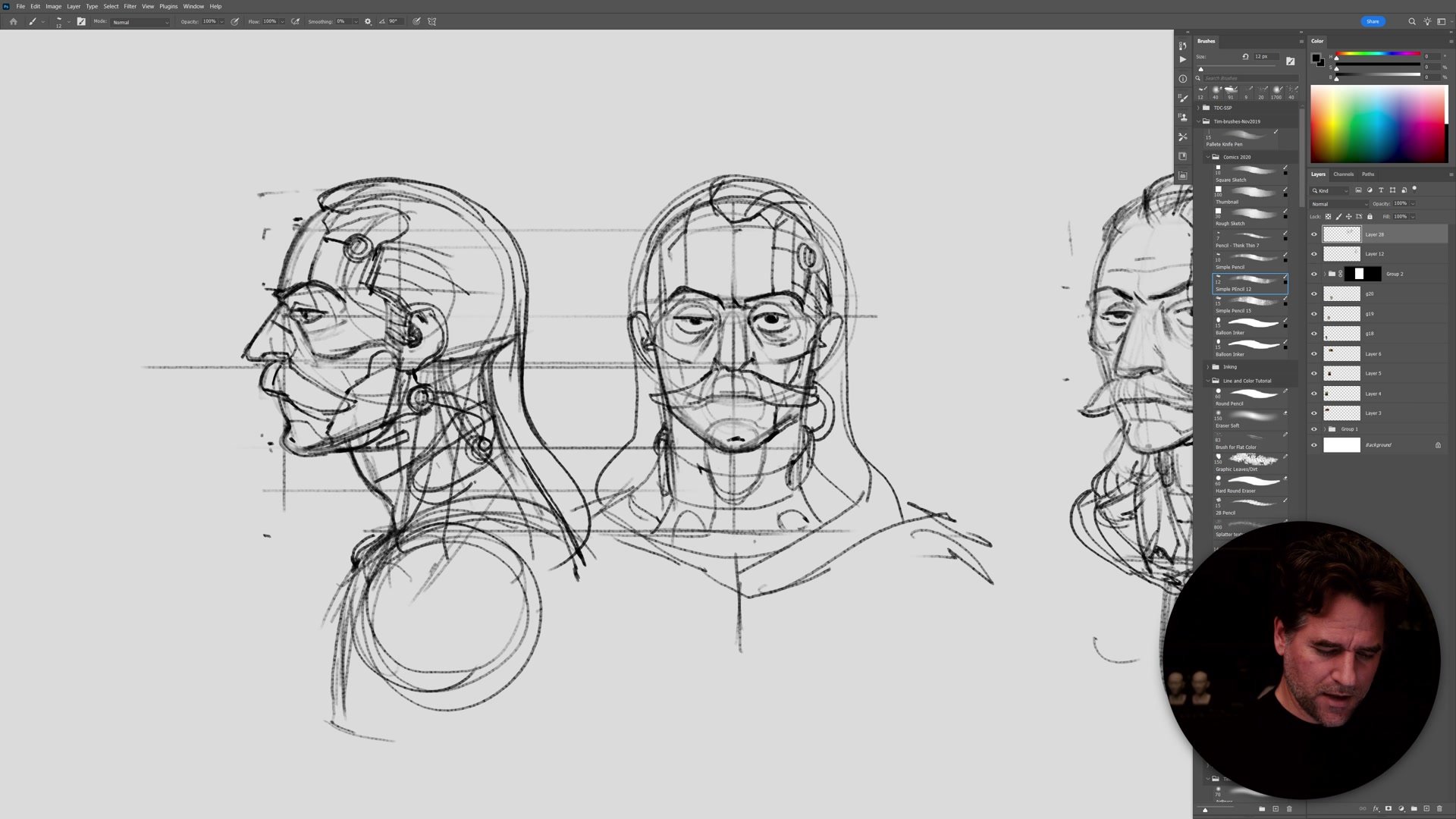
Task: Turn layer filtering on or off
Action: point(1414,189)
